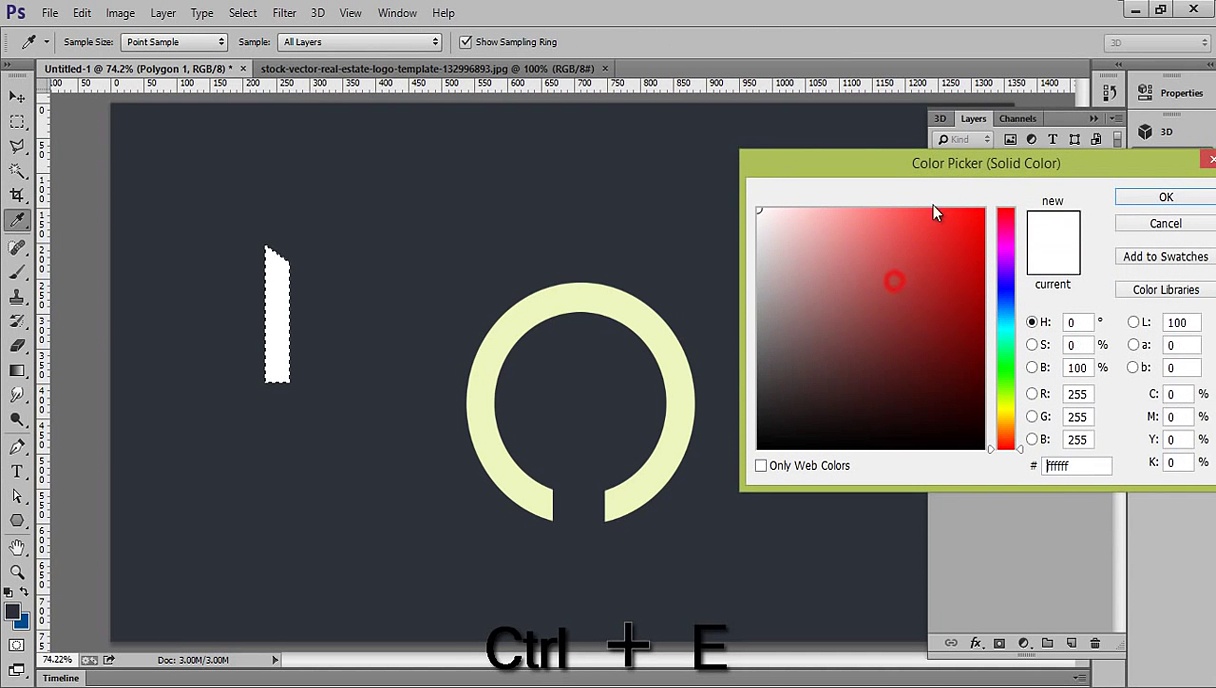Enable Only Web Colors checkbox

(x=761, y=465)
